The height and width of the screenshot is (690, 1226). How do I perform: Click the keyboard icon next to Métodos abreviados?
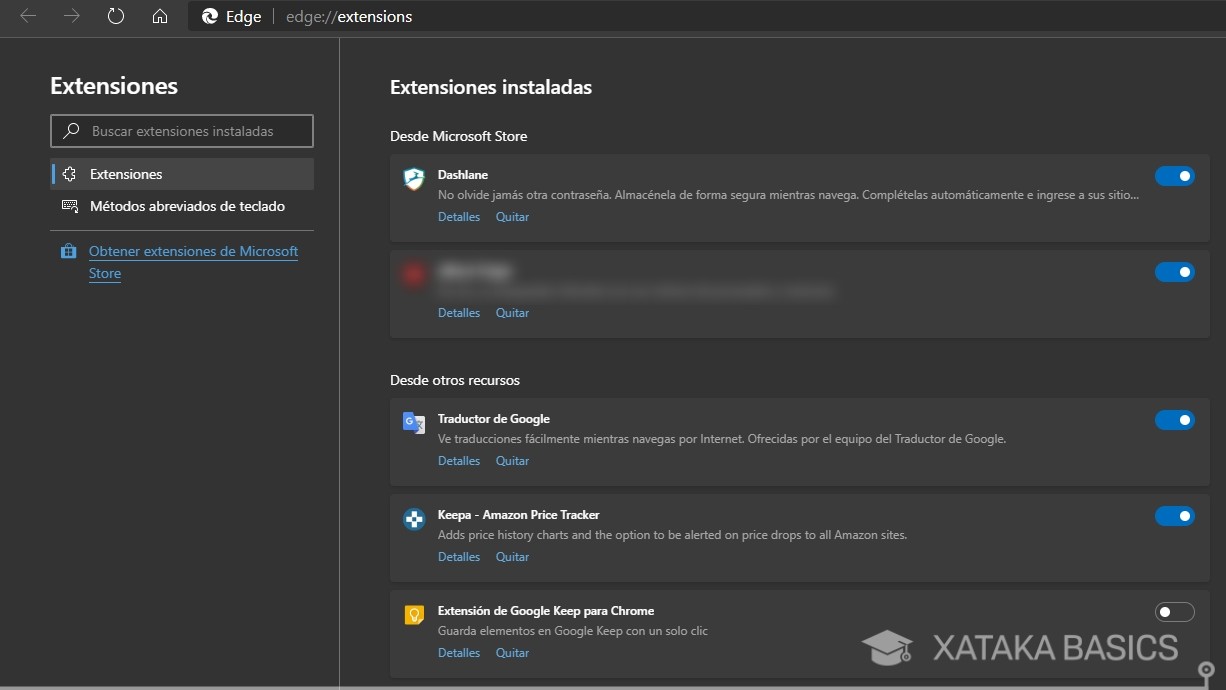tap(70, 205)
